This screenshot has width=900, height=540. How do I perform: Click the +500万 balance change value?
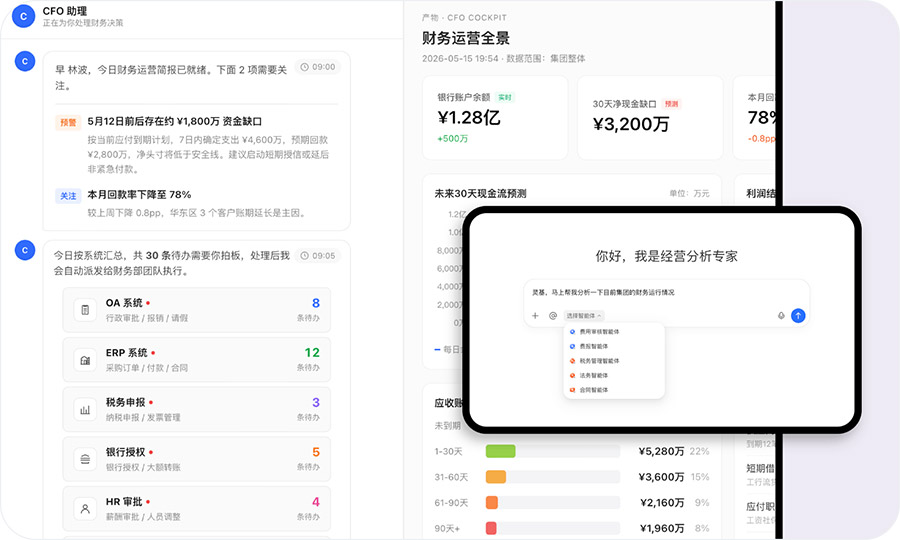pos(453,138)
